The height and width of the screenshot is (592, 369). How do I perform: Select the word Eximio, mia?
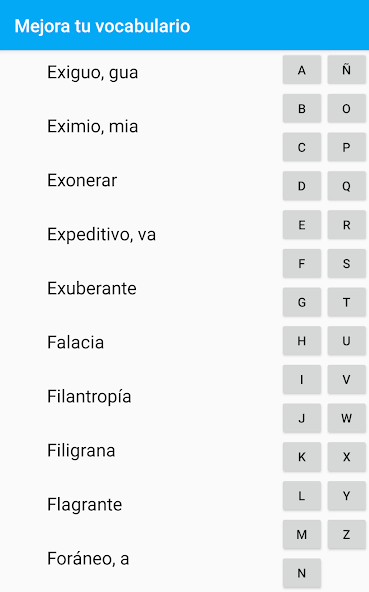(93, 126)
